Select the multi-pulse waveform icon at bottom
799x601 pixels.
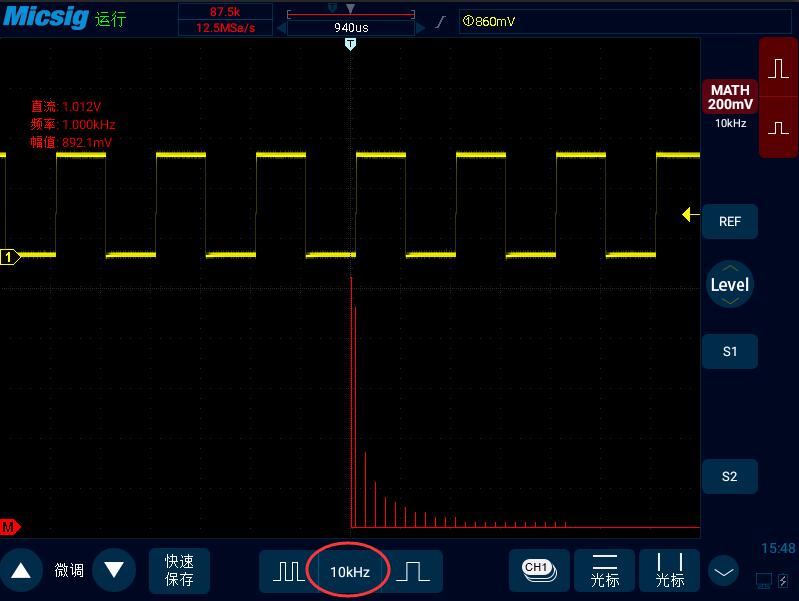289,571
